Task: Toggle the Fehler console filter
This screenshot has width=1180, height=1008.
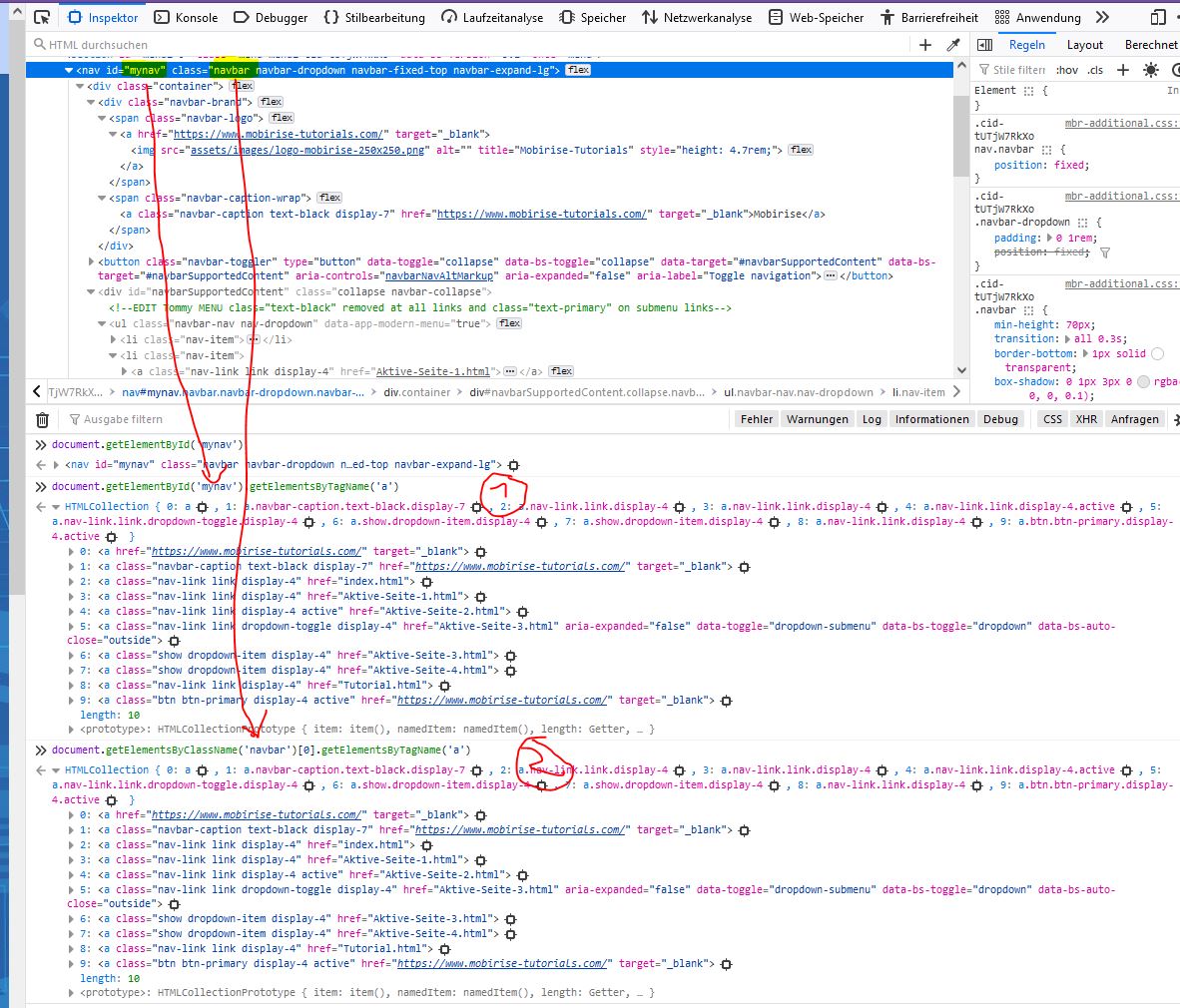Action: click(756, 419)
